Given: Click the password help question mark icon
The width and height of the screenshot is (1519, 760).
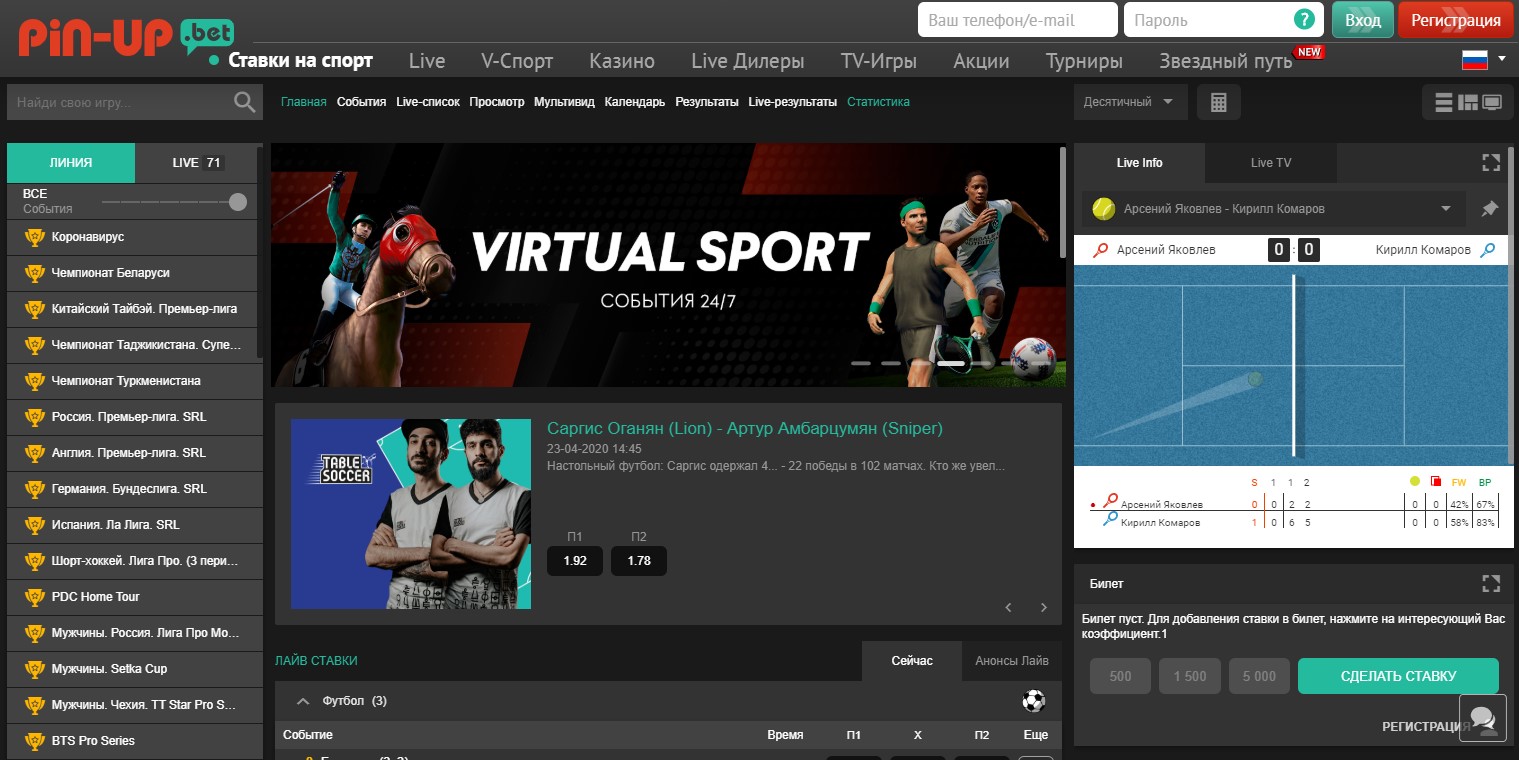Looking at the screenshot, I should tap(1303, 20).
